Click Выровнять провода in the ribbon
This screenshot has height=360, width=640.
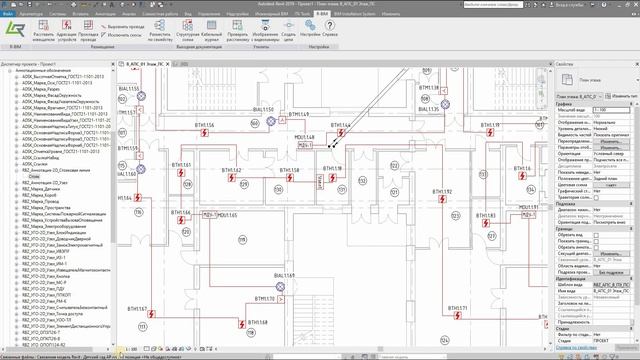(x=122, y=27)
